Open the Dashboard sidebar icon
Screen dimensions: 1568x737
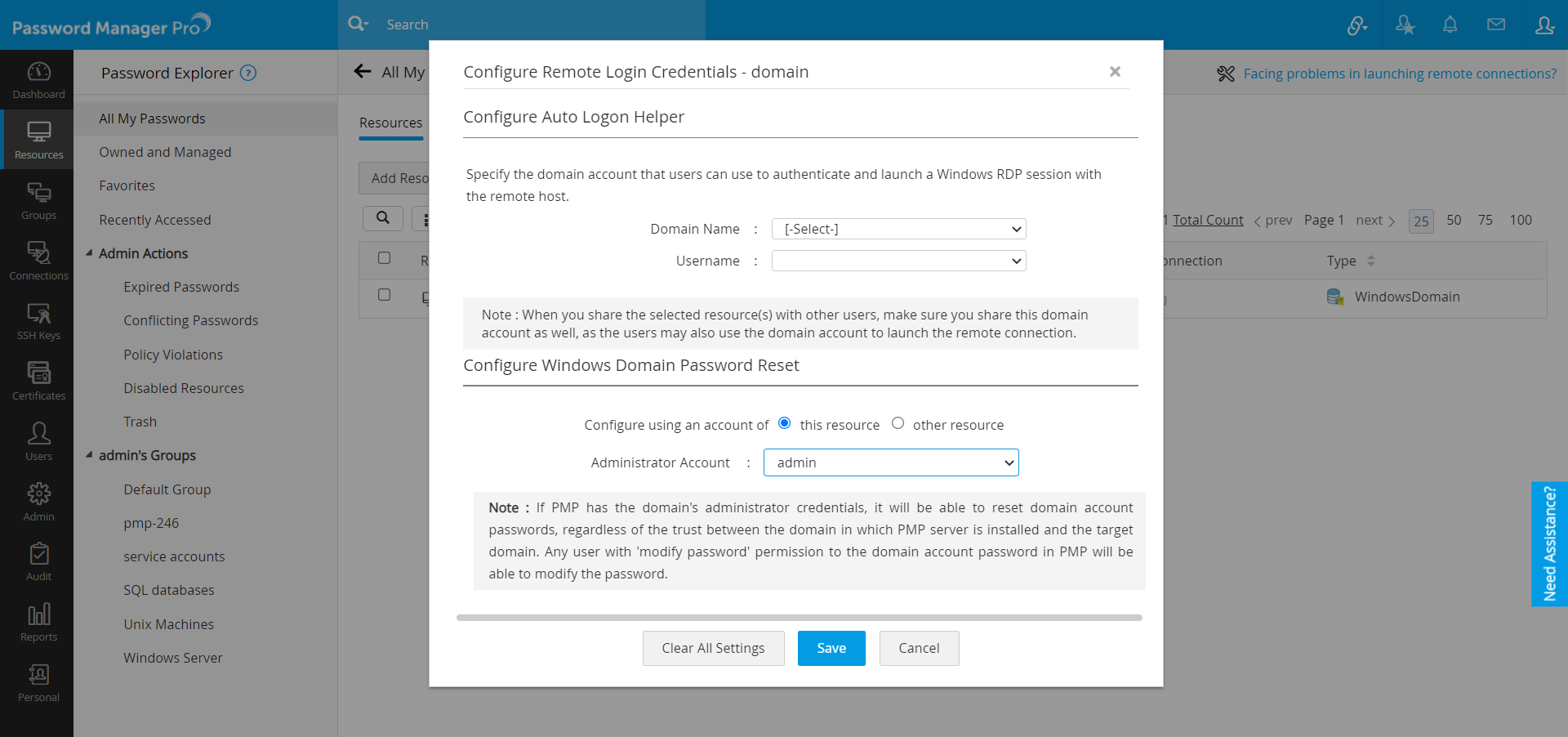38,80
